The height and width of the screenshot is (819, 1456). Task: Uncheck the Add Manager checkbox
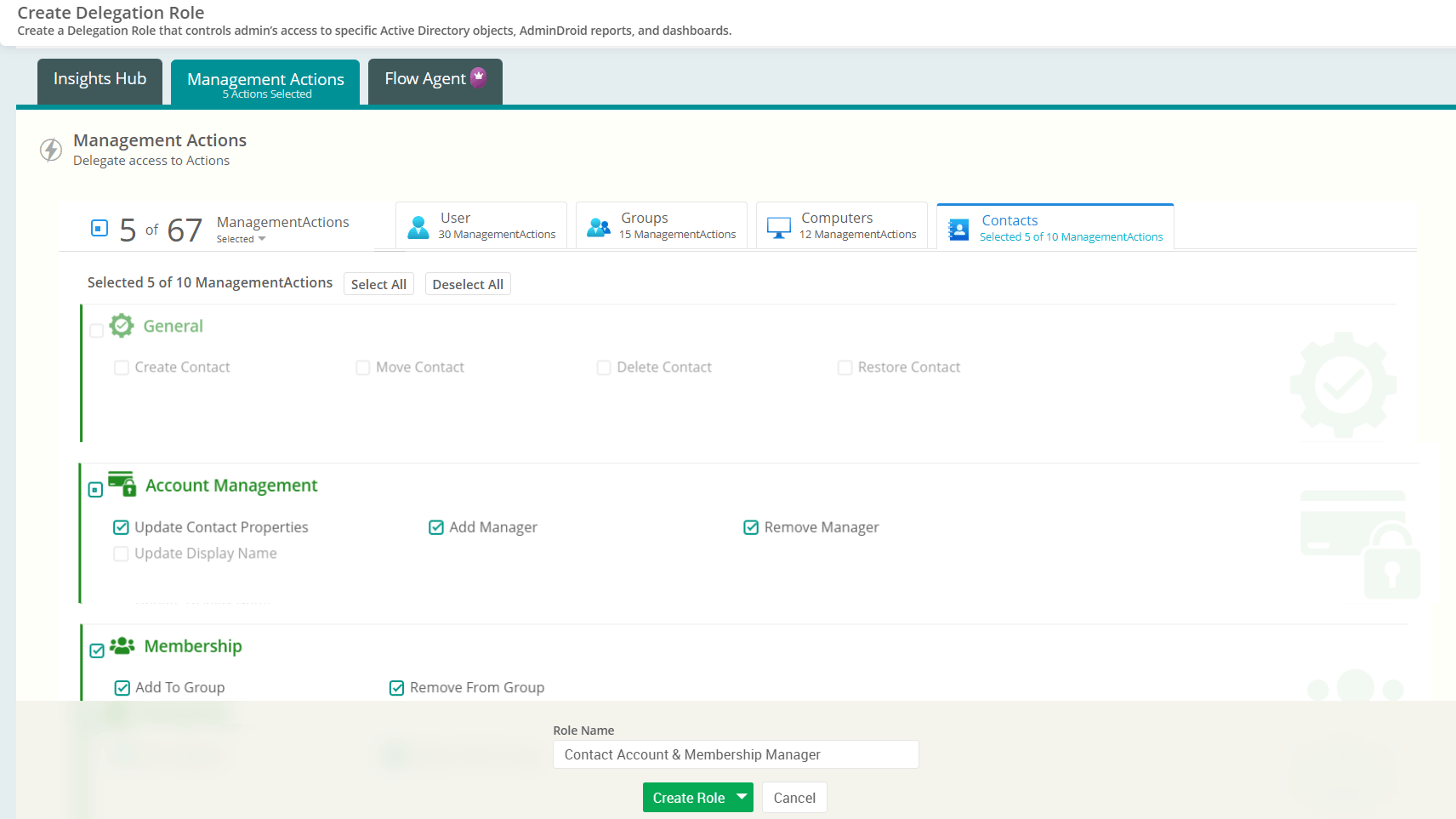[x=436, y=527]
